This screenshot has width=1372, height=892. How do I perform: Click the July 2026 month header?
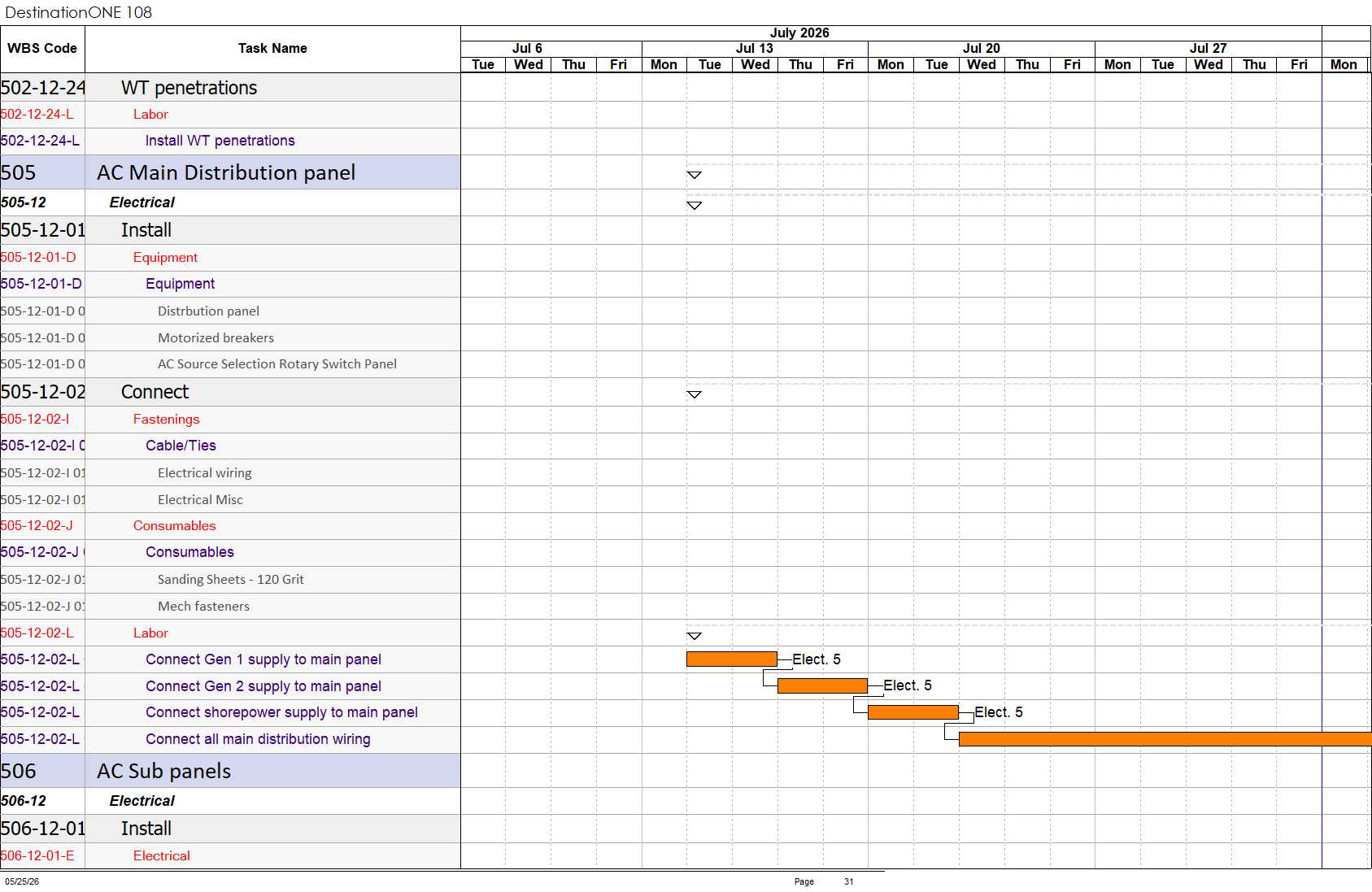799,33
